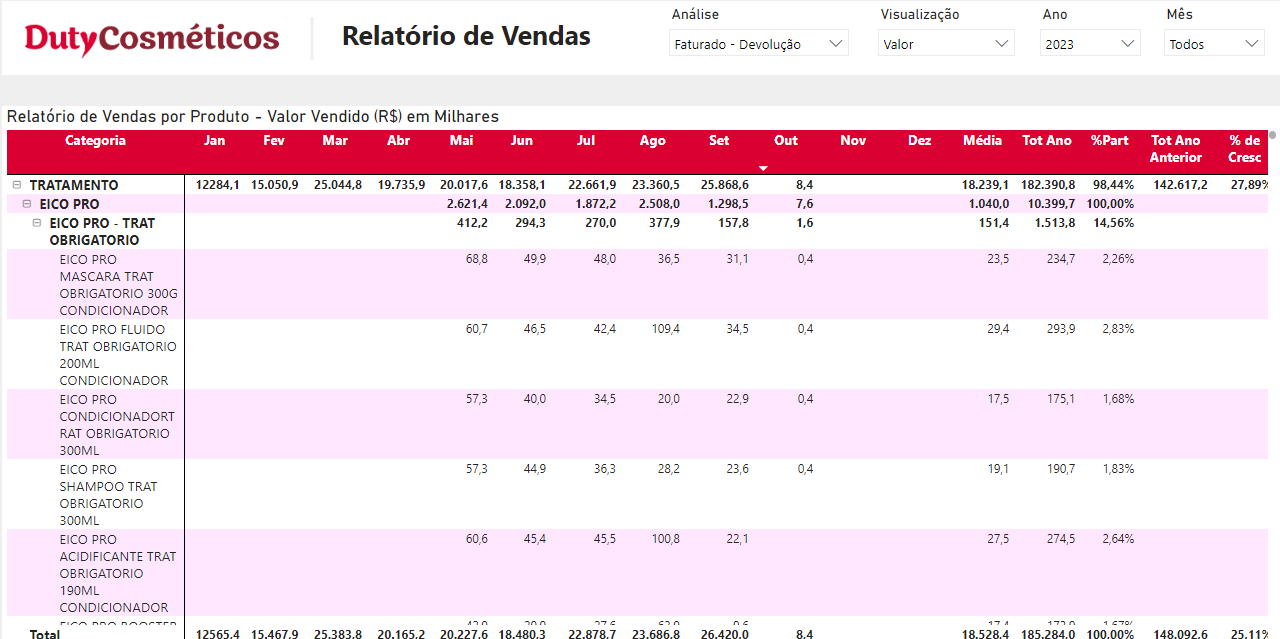Click the Relatório de Vendas page title

click(x=466, y=36)
